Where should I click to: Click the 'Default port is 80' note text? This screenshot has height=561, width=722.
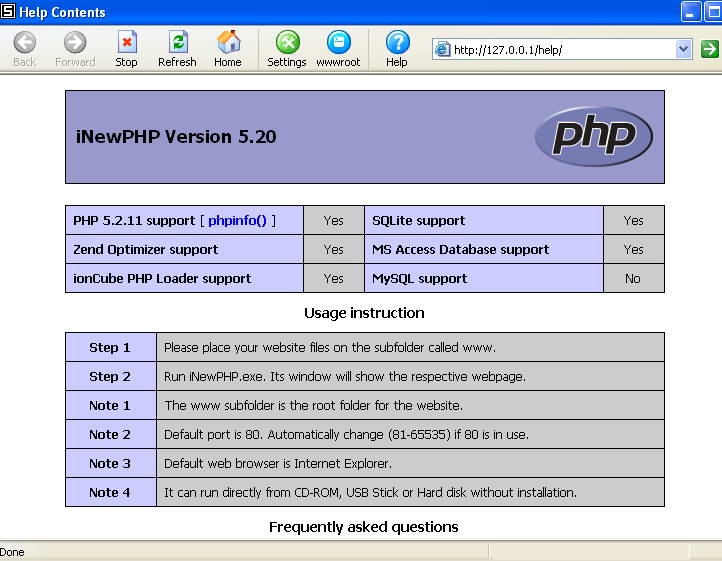pyautogui.click(x=346, y=434)
